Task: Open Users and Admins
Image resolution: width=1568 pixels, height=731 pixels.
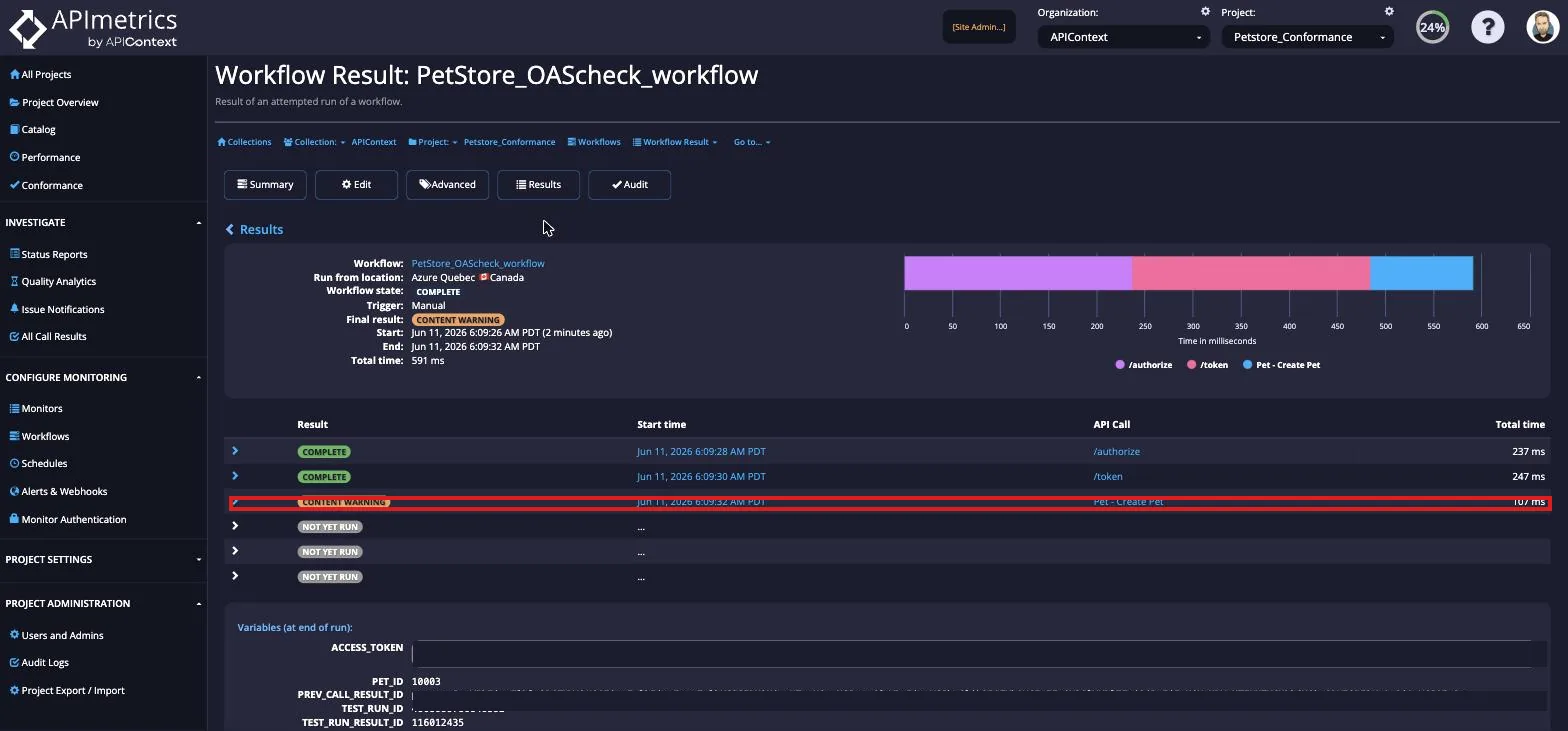Action: [56, 635]
